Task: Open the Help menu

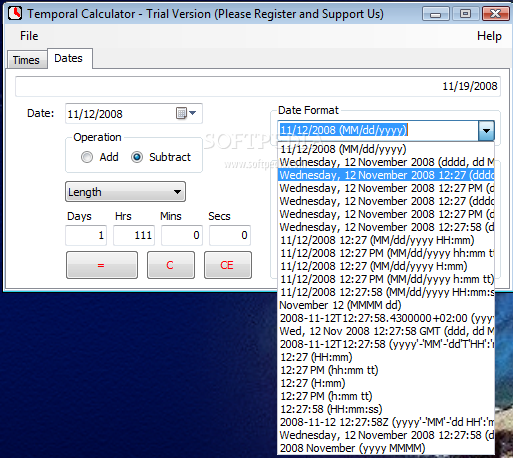Action: tap(489, 36)
